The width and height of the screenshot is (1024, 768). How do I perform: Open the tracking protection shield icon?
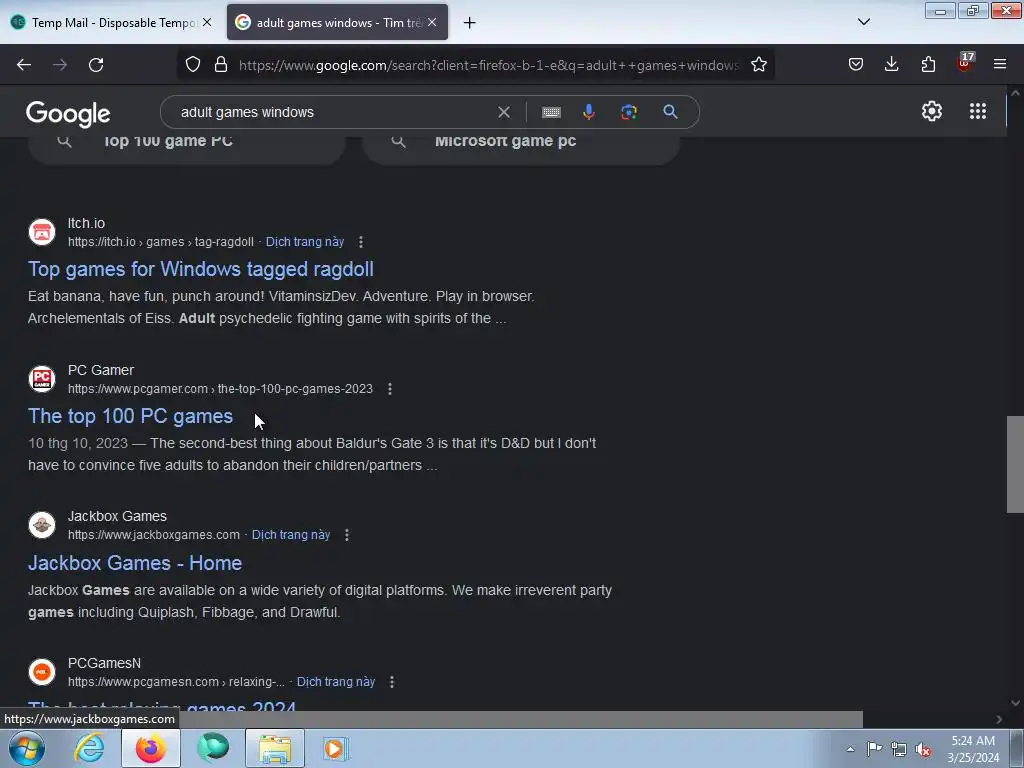[193, 65]
